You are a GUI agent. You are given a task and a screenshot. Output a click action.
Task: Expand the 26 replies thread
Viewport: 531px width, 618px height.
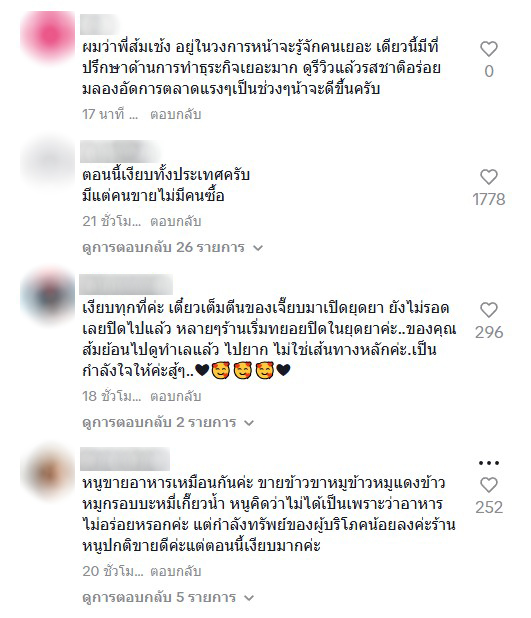click(172, 248)
